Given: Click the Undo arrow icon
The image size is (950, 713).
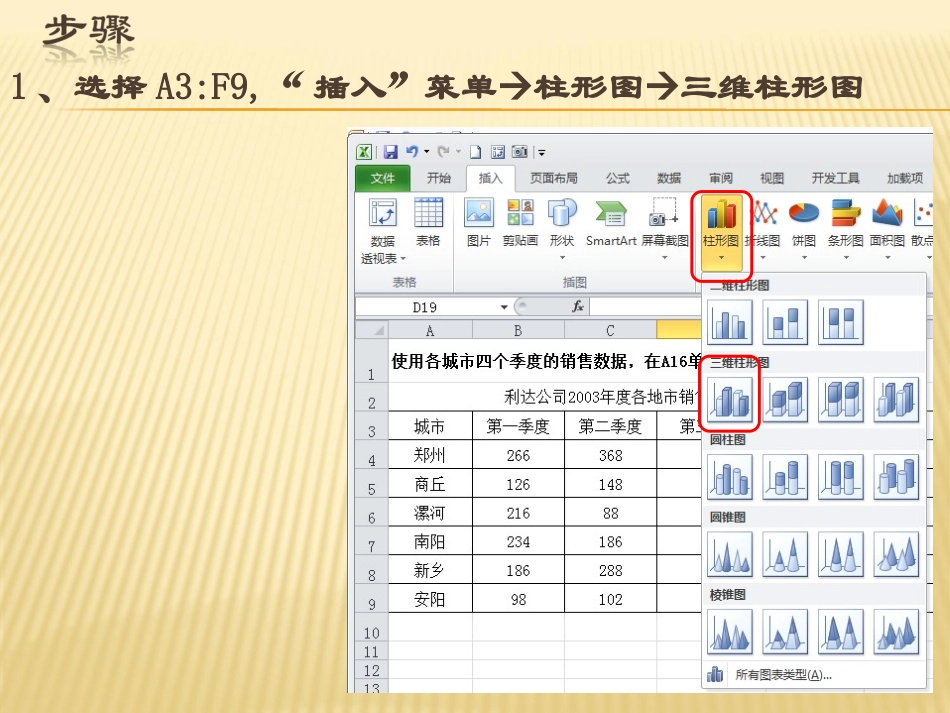Looking at the screenshot, I should [x=412, y=151].
